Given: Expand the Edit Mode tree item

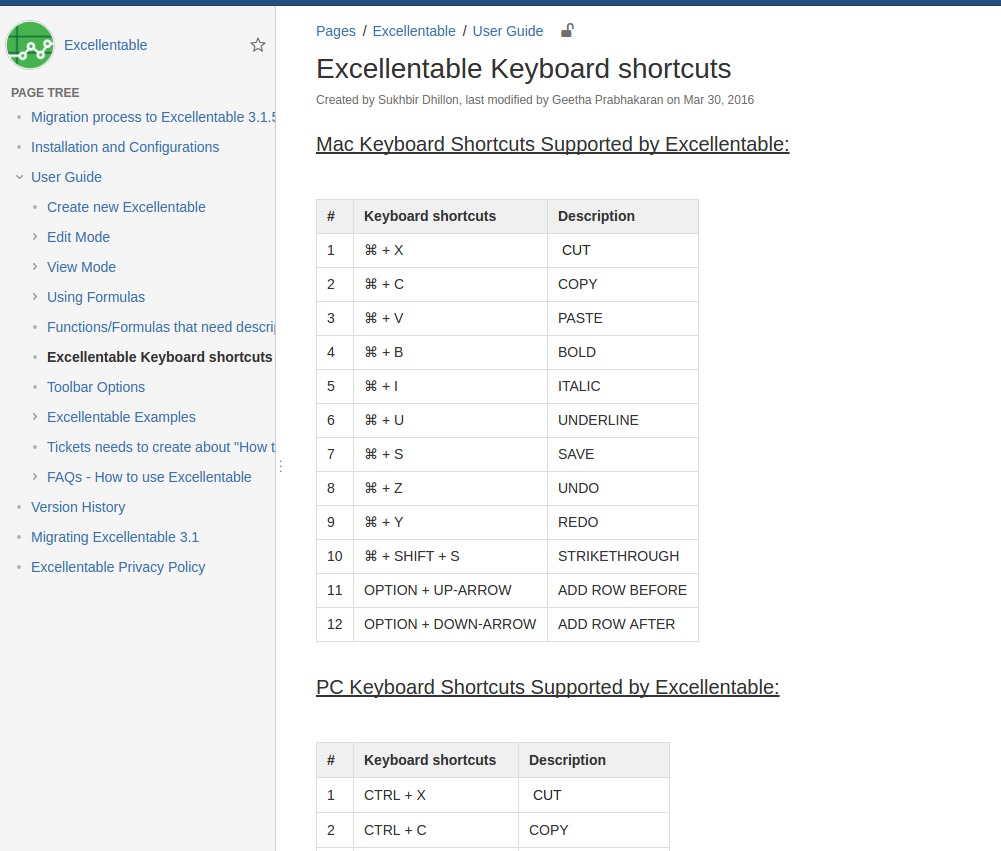Looking at the screenshot, I should coord(34,237).
